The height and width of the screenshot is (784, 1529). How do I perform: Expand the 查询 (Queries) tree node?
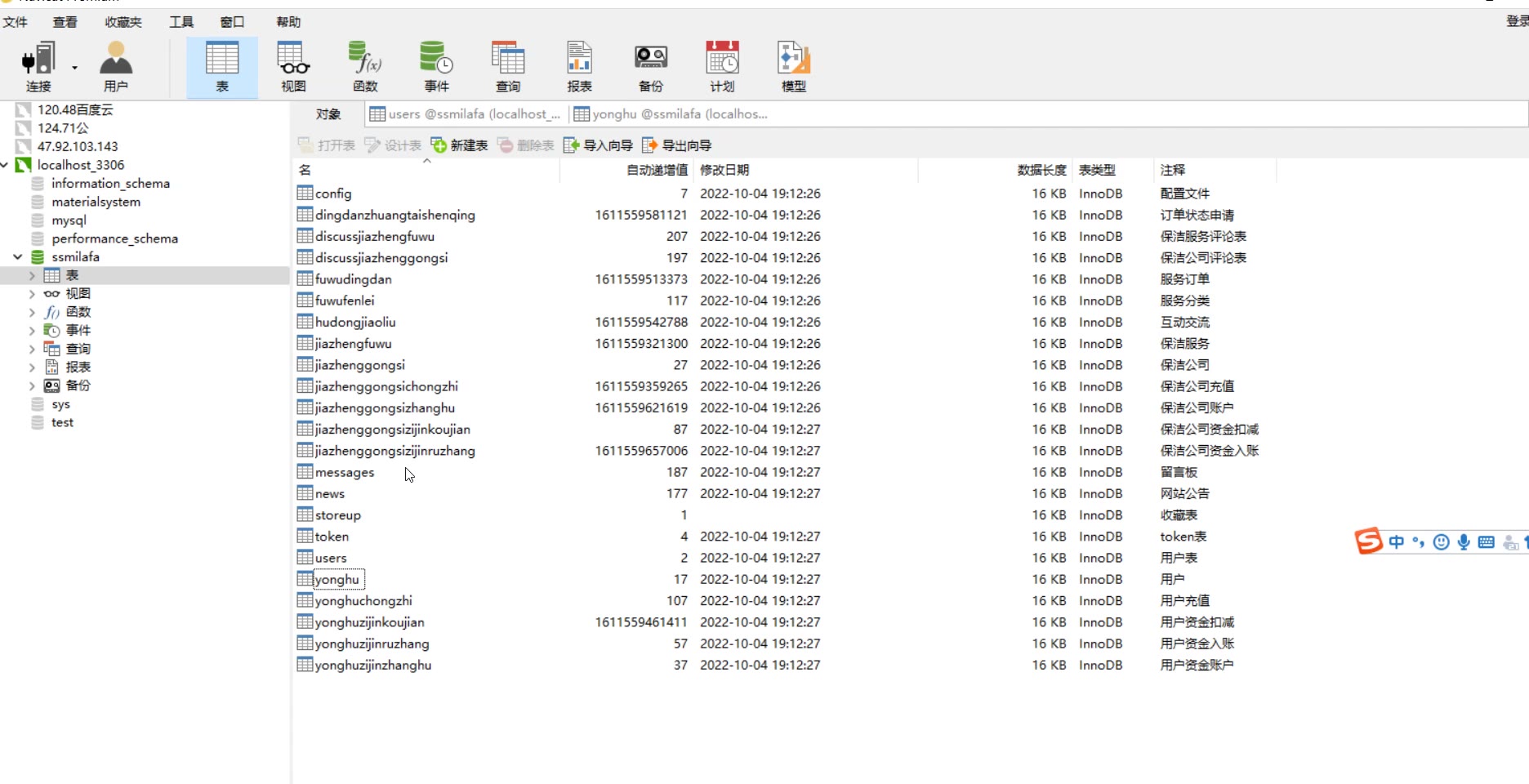(32, 349)
